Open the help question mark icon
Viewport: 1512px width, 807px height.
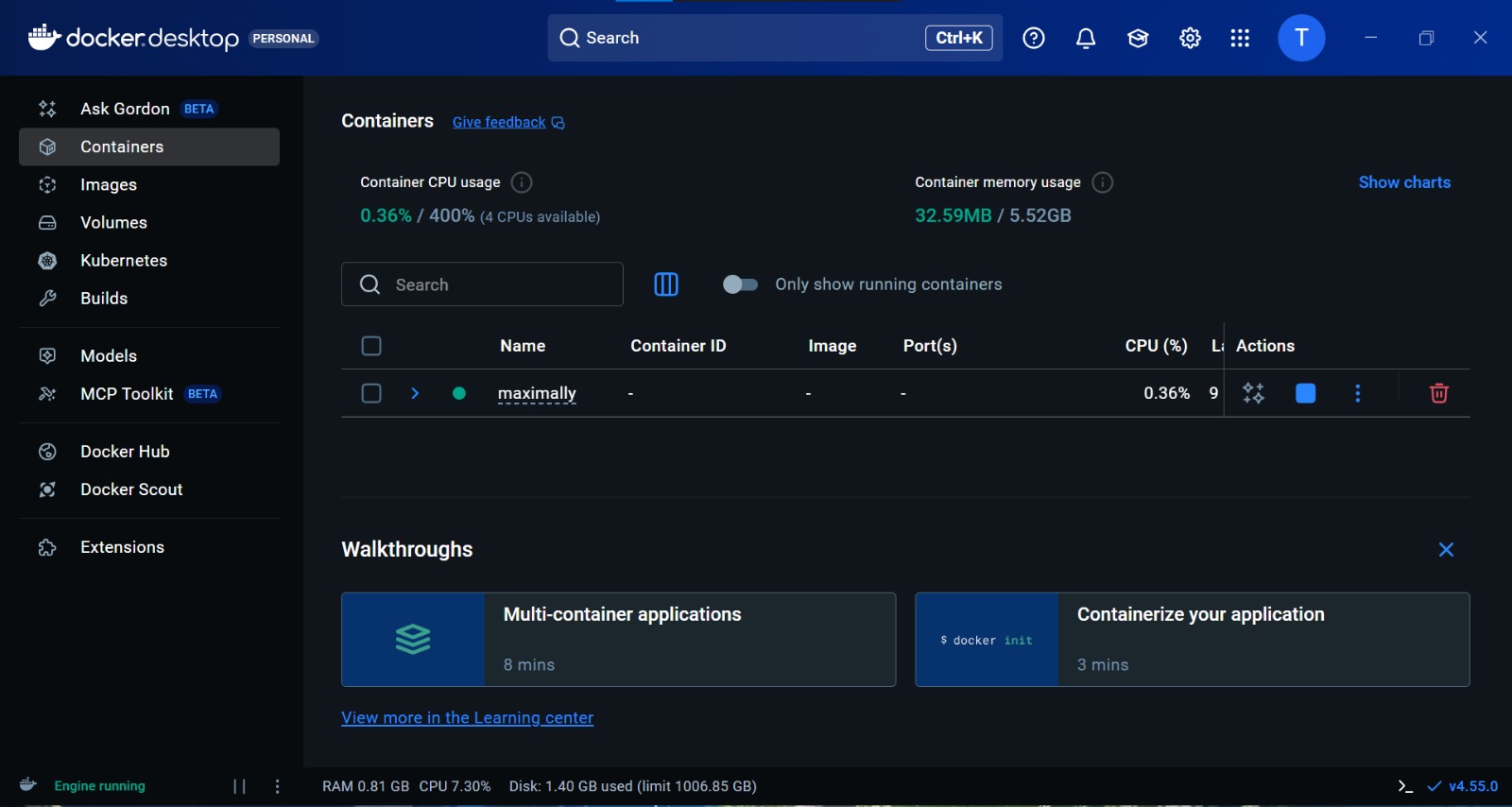point(1034,38)
